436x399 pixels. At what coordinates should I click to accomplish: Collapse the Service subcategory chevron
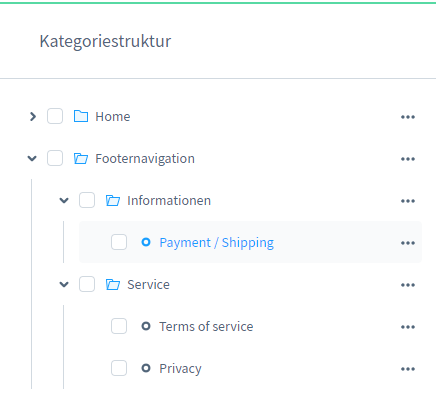click(64, 284)
